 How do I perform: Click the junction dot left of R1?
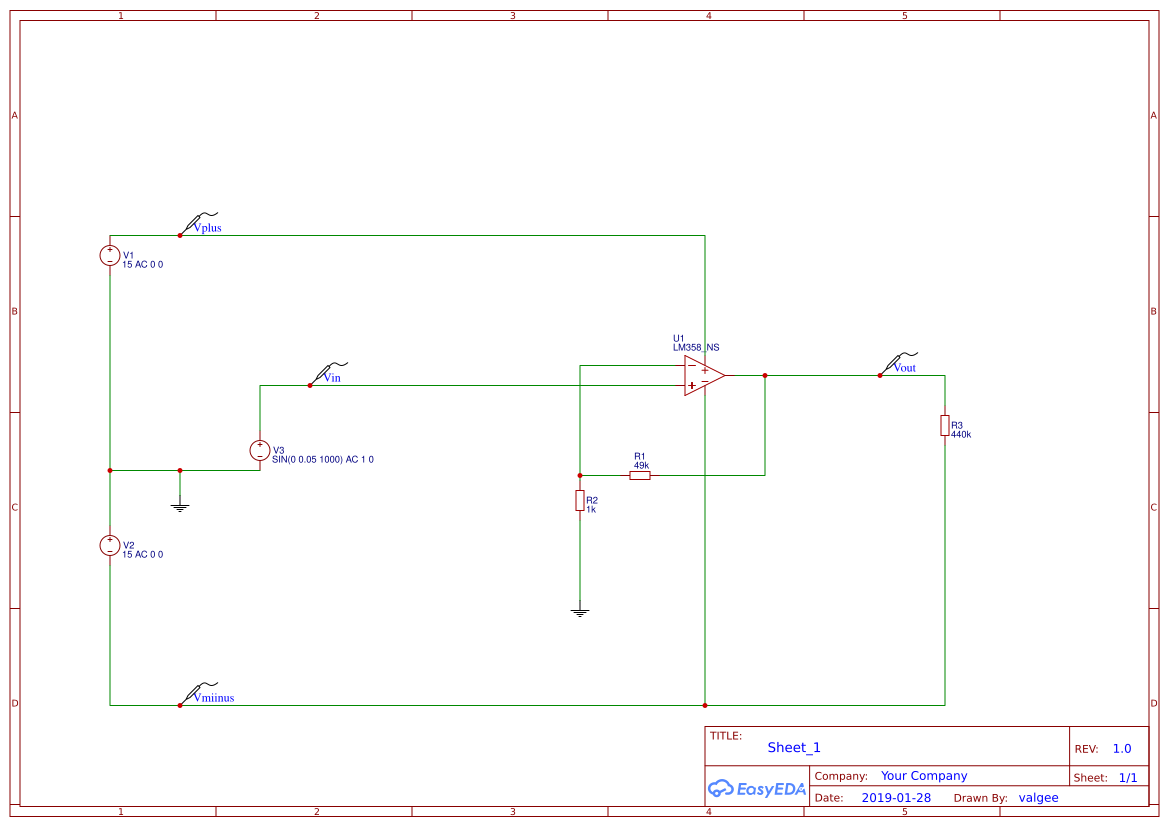click(x=579, y=475)
